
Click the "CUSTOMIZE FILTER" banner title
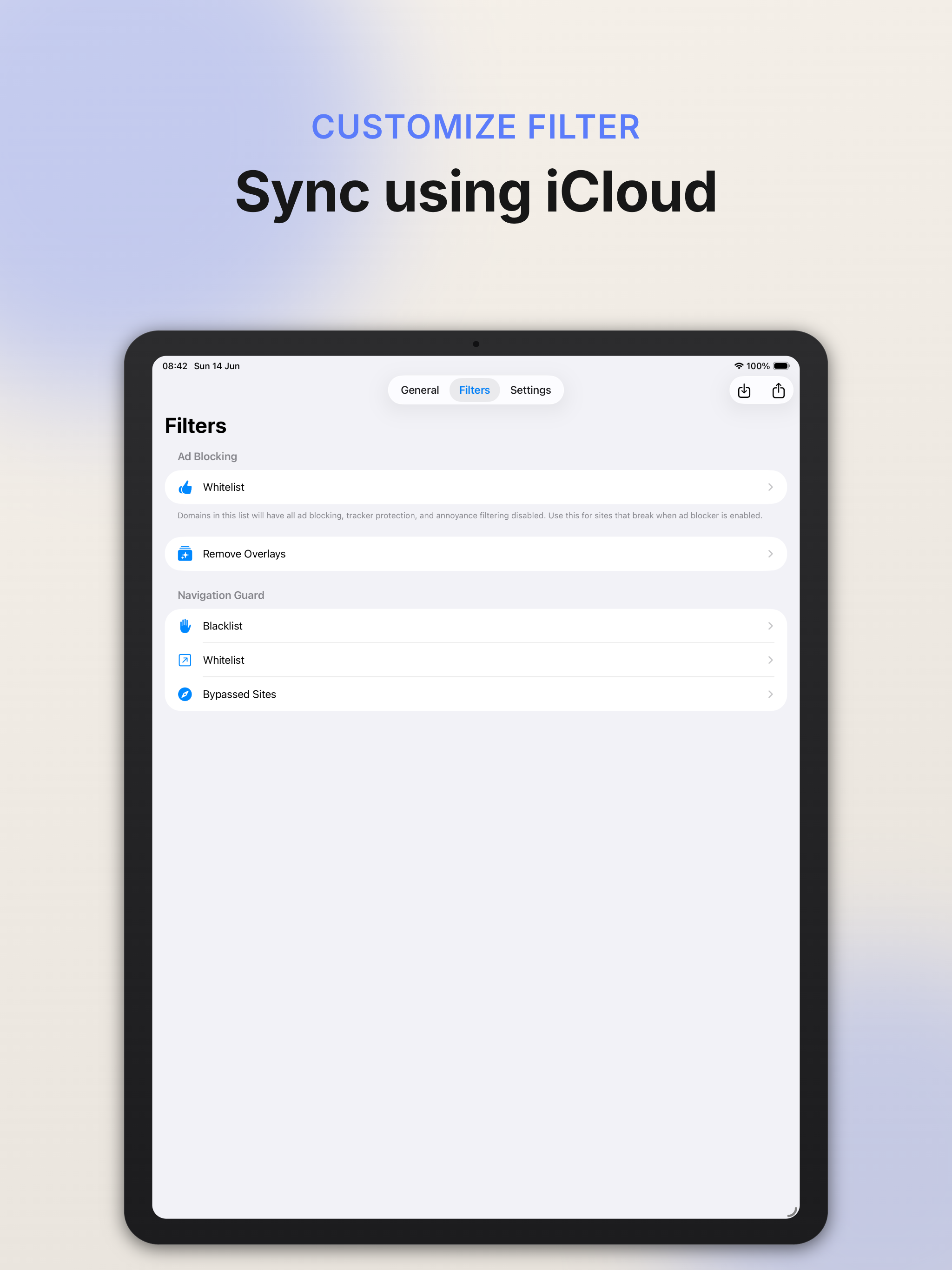point(476,127)
